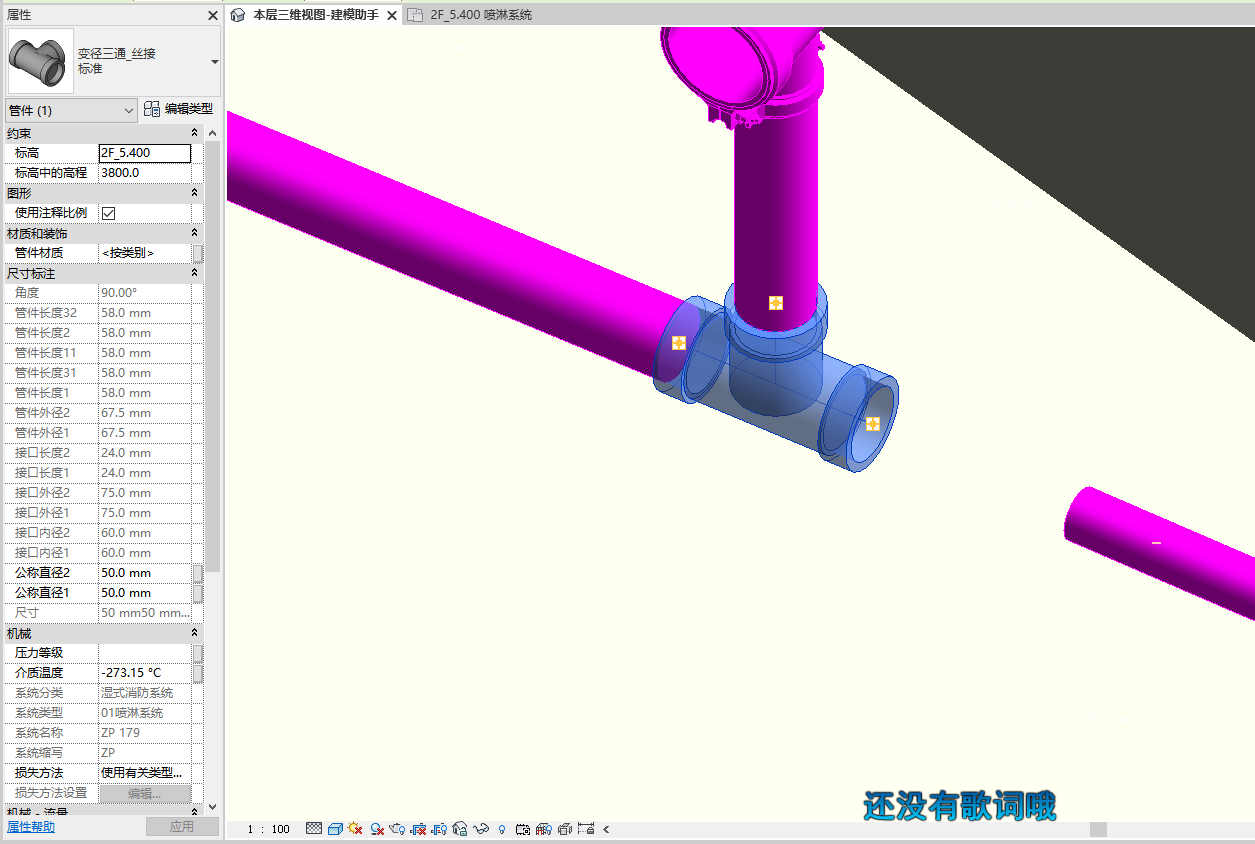Screen dimensions: 1255x844
Task: Toggle the Sun Path icon
Action: pyautogui.click(x=355, y=829)
